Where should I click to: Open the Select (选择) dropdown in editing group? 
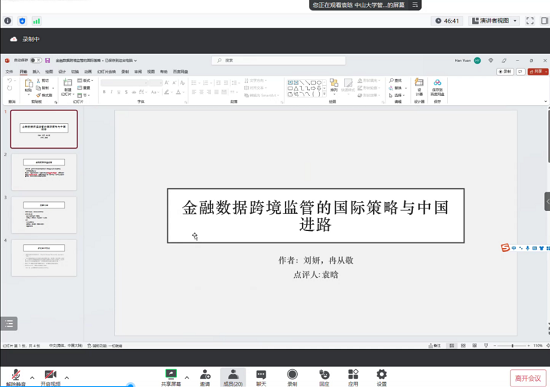click(397, 95)
